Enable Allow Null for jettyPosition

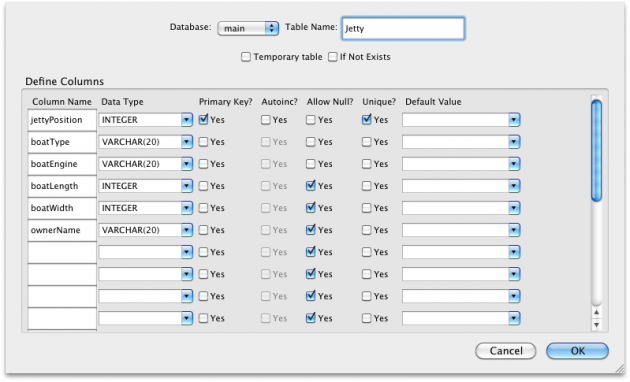point(311,120)
